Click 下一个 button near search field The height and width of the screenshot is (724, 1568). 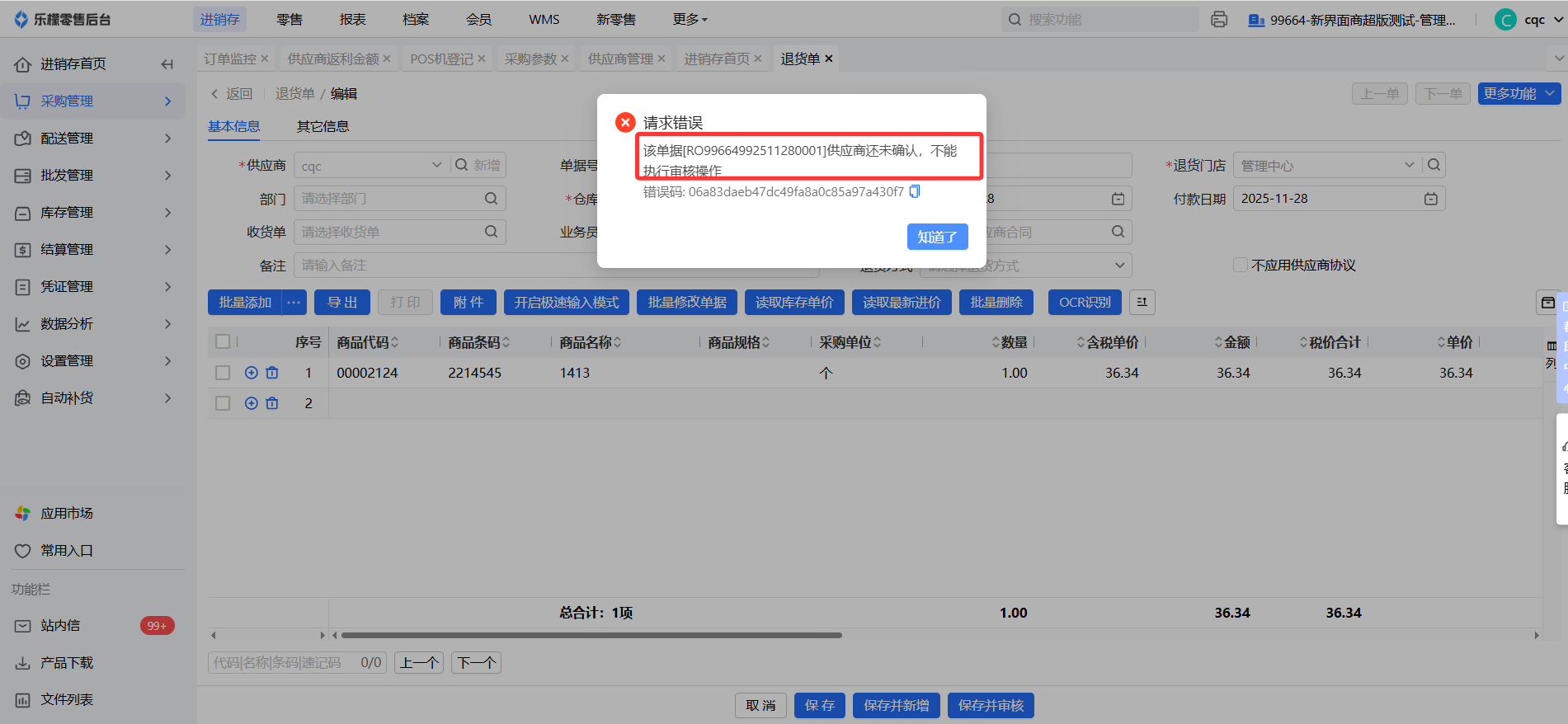point(476,663)
